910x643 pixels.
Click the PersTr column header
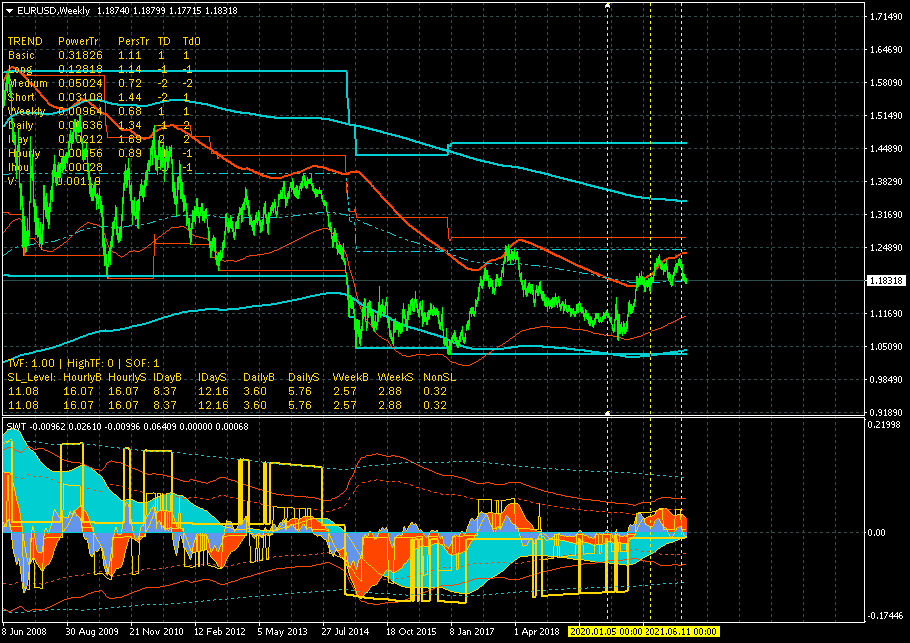click(133, 41)
